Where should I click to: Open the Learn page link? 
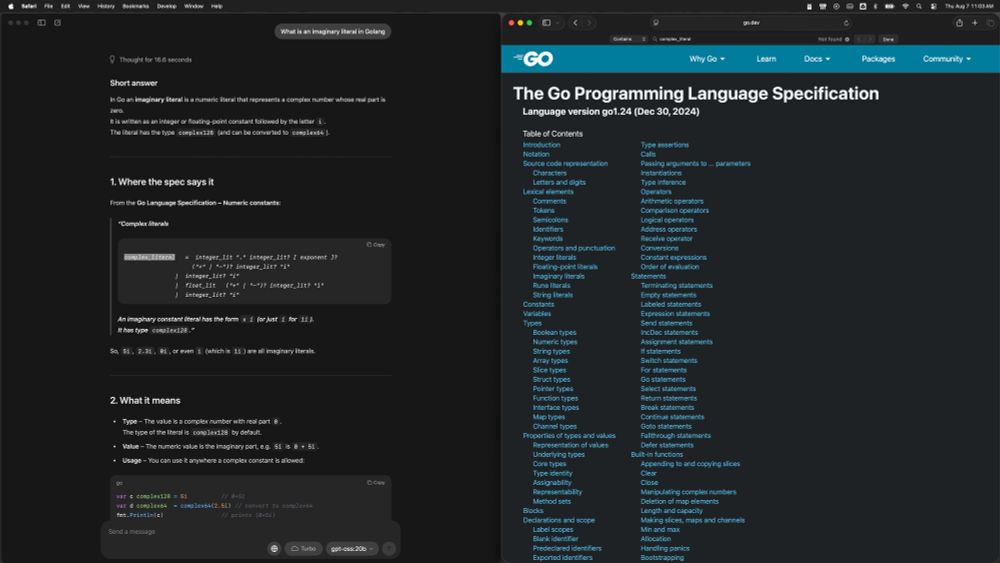(x=766, y=59)
